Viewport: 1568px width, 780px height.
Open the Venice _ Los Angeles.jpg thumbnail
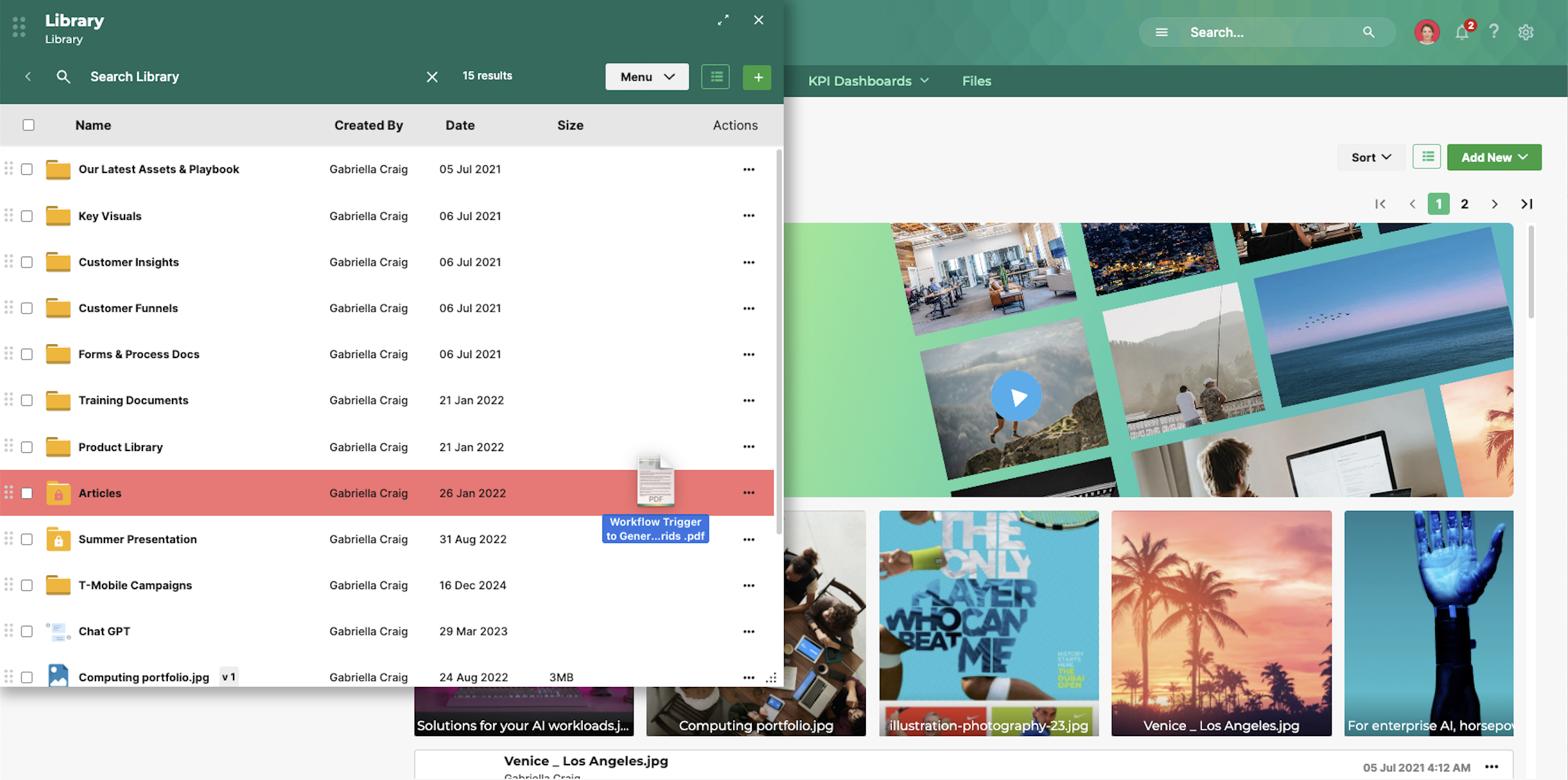(x=1221, y=623)
